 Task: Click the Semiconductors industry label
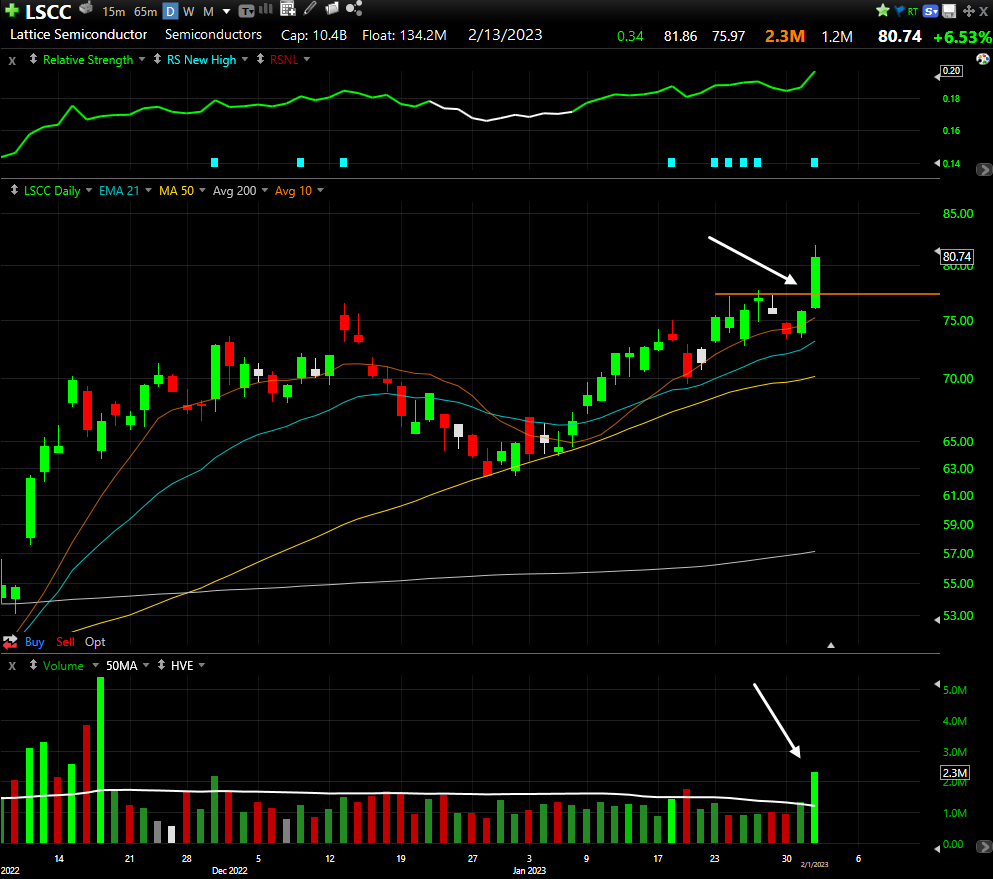click(x=213, y=35)
